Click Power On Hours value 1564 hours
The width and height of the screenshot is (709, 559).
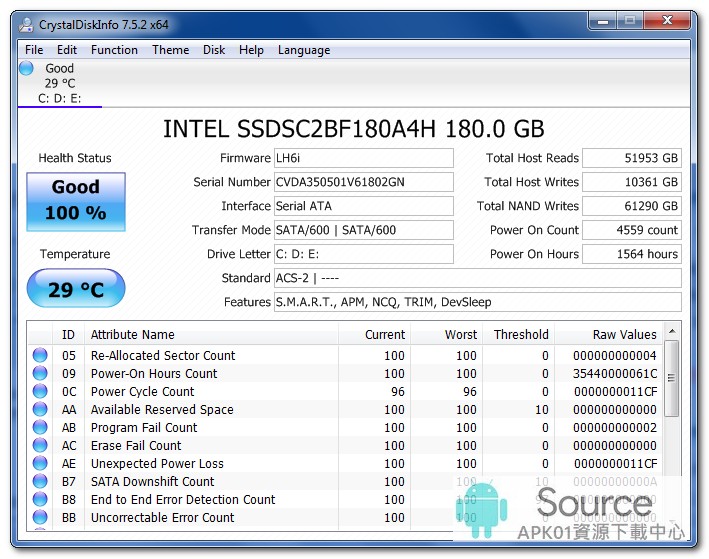[x=632, y=254]
